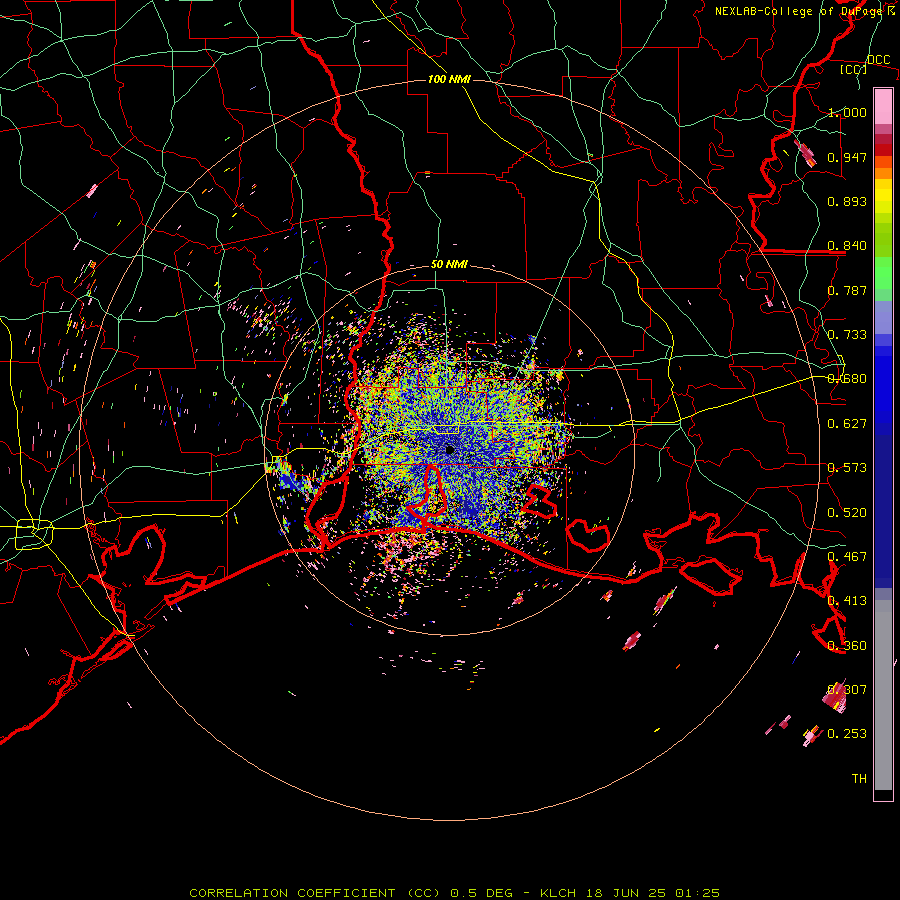This screenshot has height=900, width=900.
Task: Click the 0.253 scale value
Action: [x=847, y=734]
